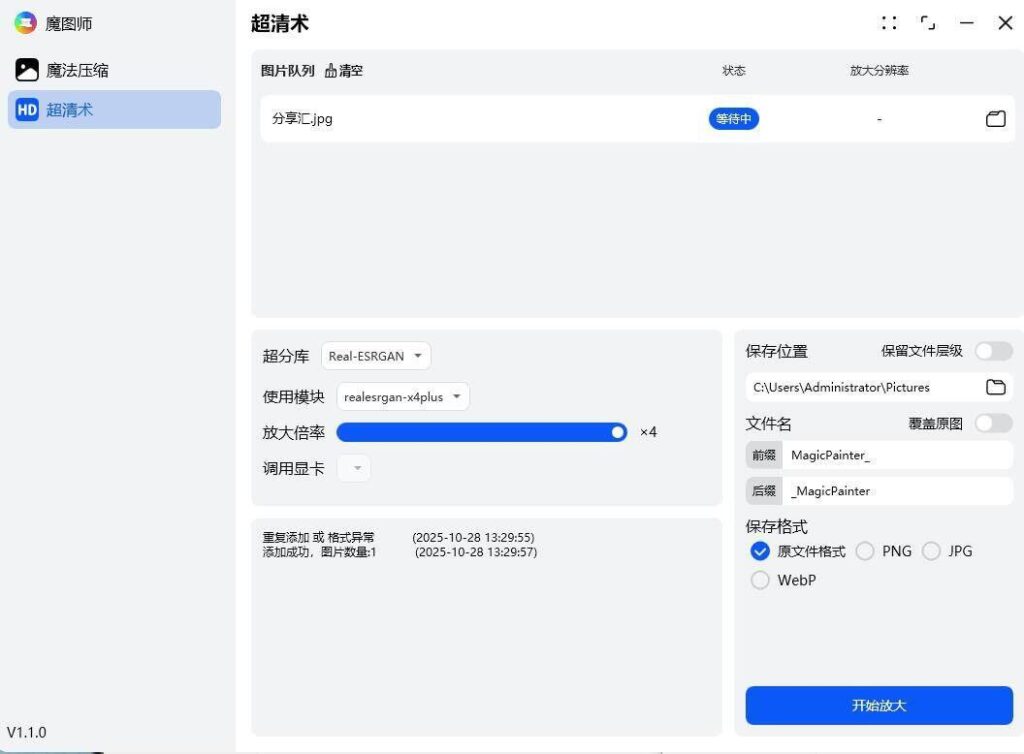Expand the 调用显卡 GPU dropdown
1024x754 pixels.
[354, 467]
